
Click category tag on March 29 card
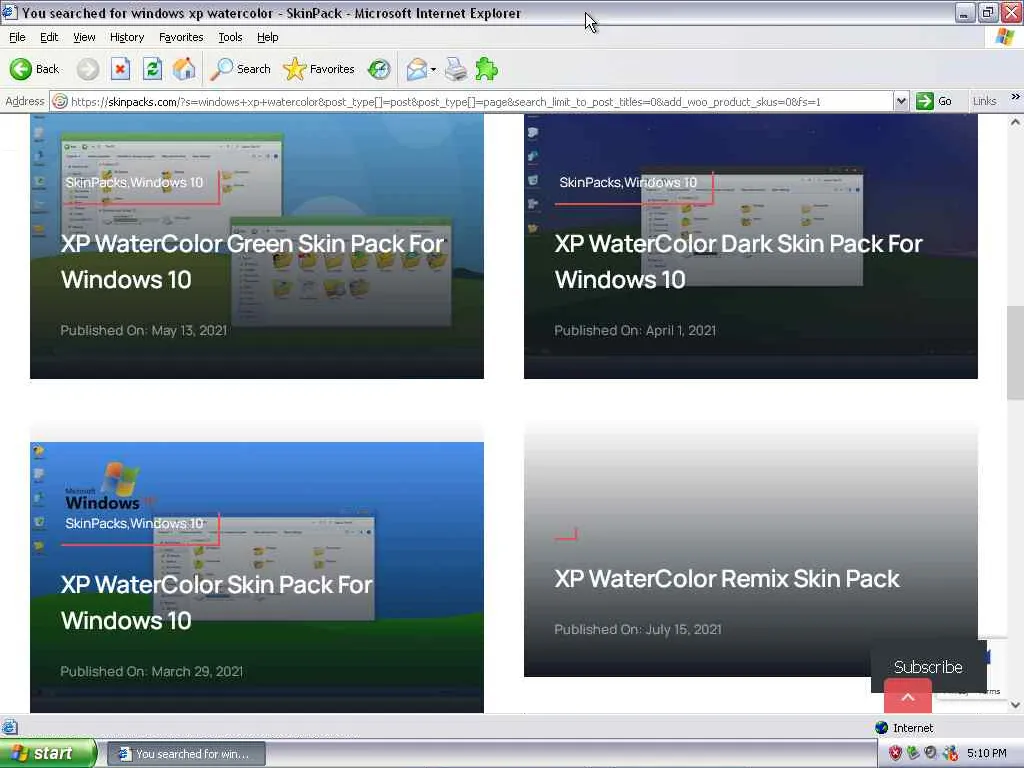134,523
